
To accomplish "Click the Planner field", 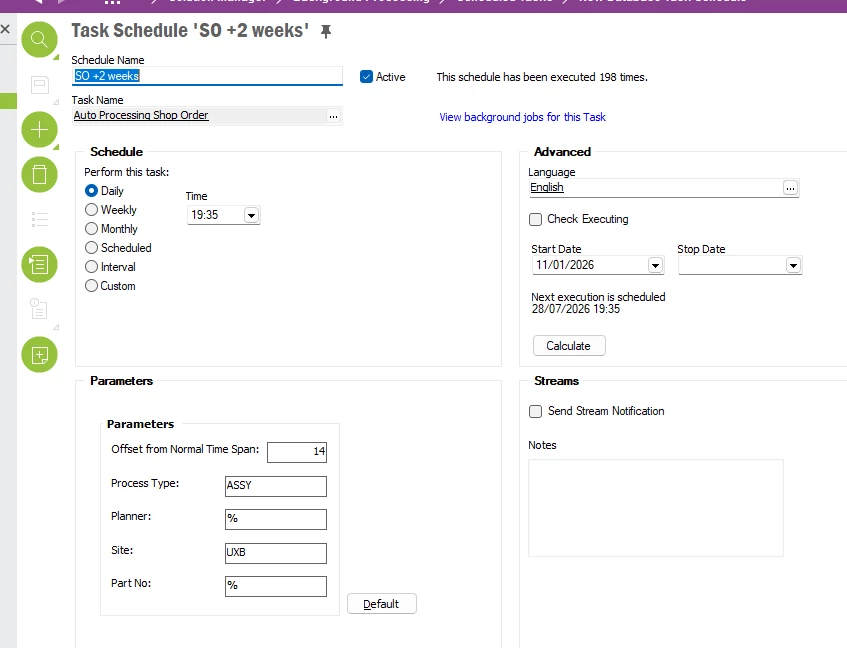I will [x=275, y=519].
